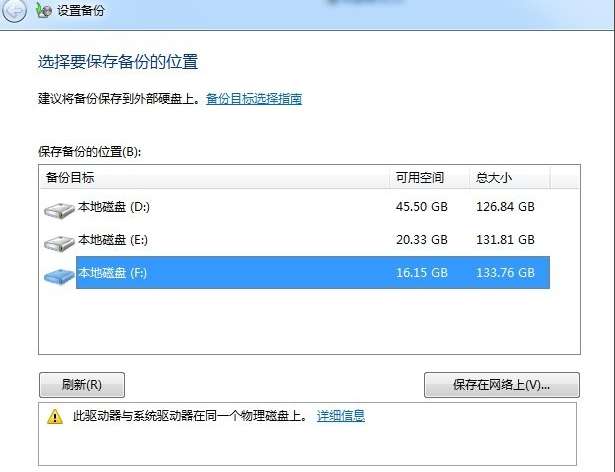Click the 45.50 GB free space cell

pyautogui.click(x=422, y=207)
